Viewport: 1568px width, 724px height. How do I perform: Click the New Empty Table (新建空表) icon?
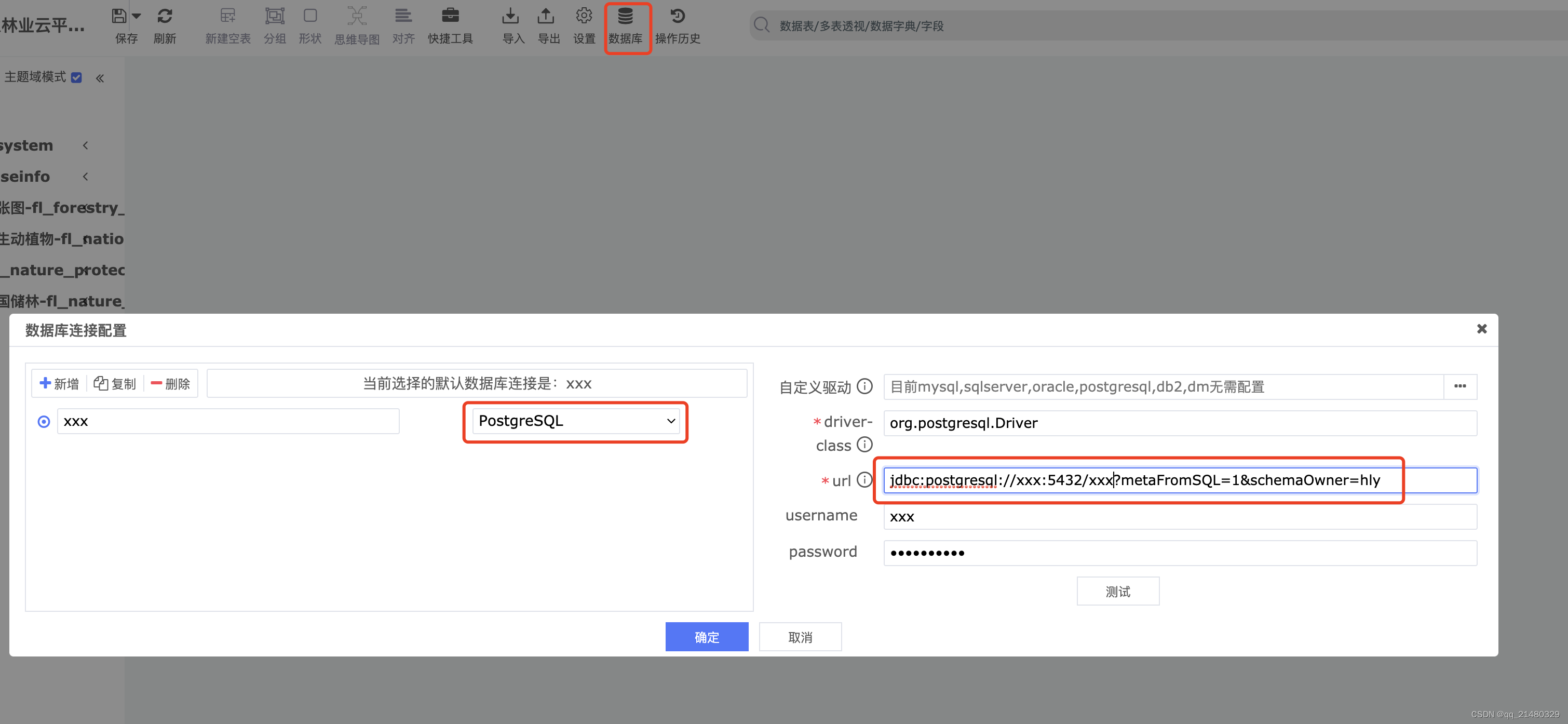point(227,16)
